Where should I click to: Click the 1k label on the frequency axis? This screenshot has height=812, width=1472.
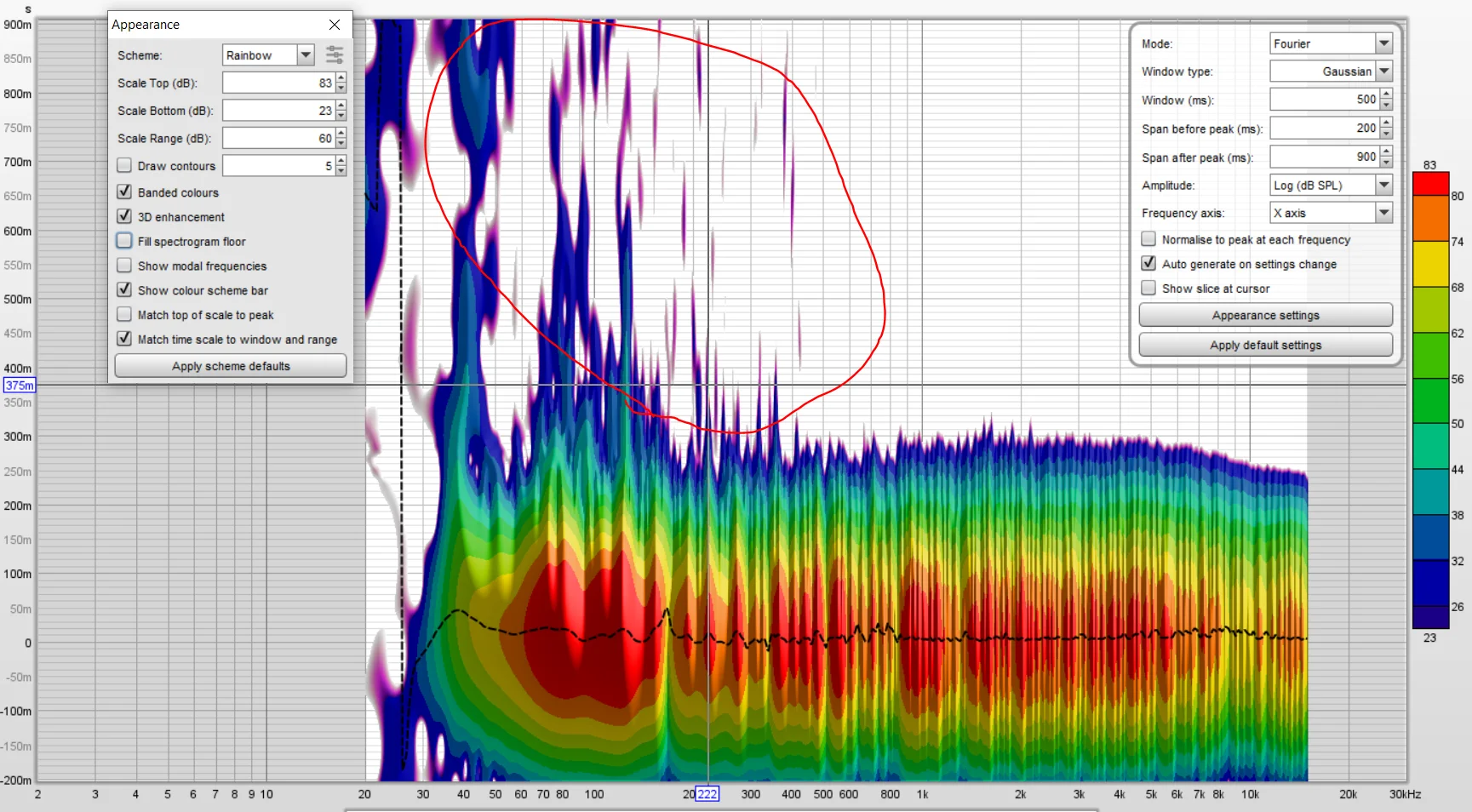922,794
